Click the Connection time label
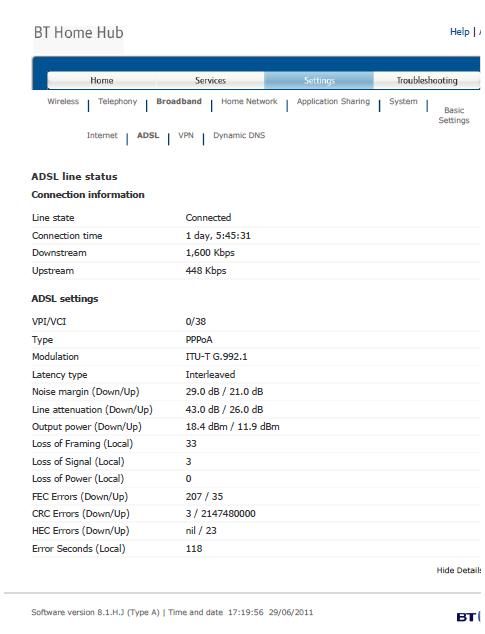485x634 pixels. point(67,236)
